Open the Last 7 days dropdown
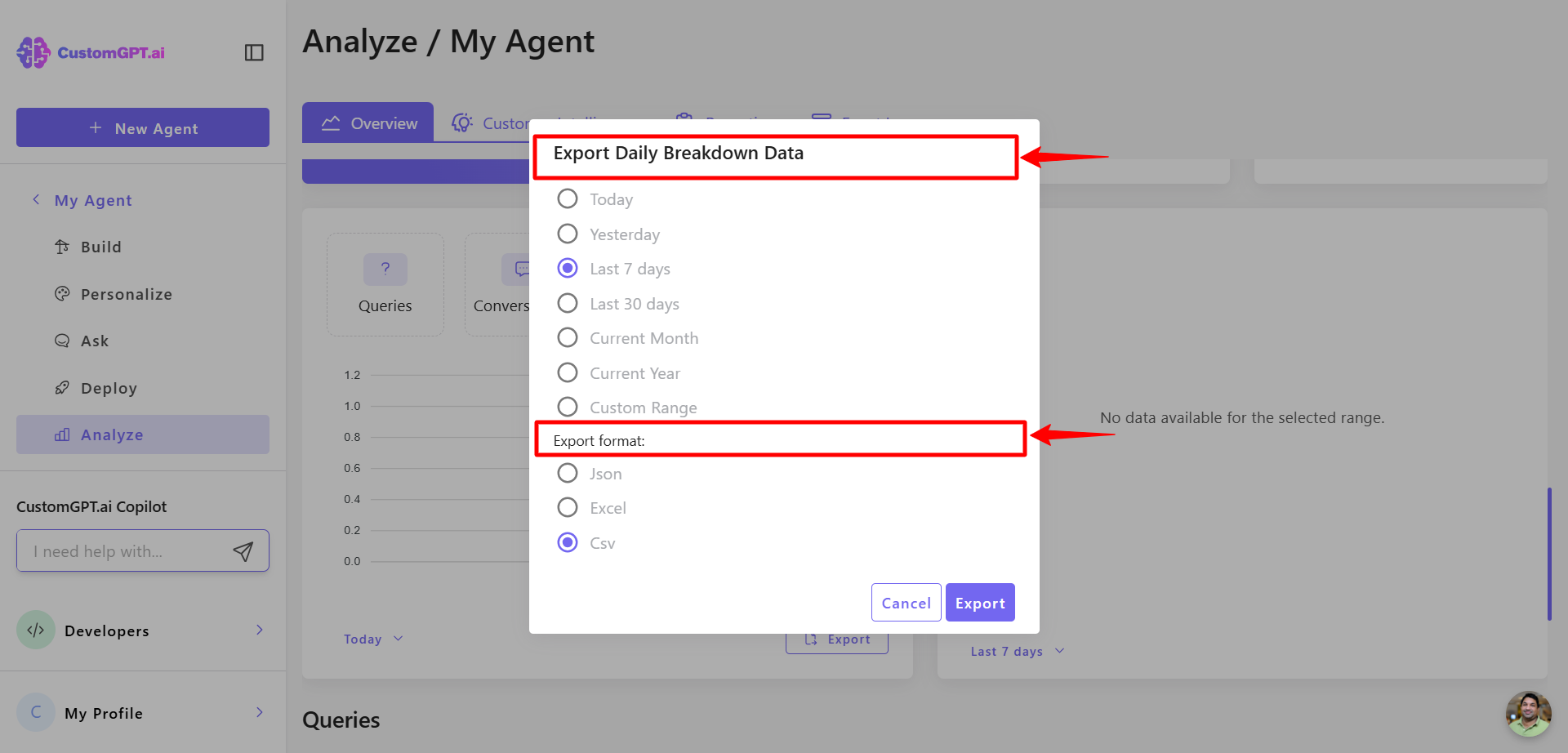This screenshot has height=753, width=1568. (x=1018, y=651)
